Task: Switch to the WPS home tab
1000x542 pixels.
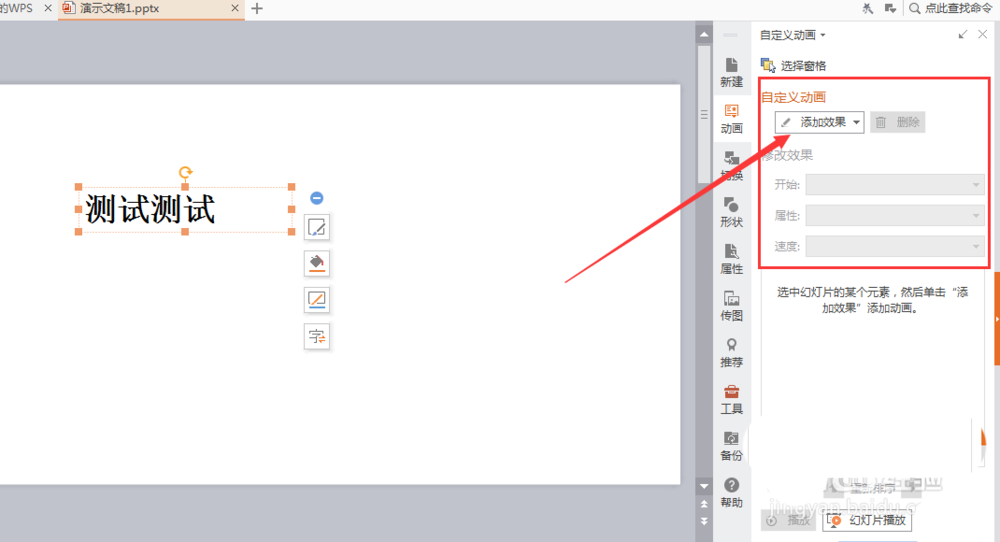Action: (x=17, y=8)
